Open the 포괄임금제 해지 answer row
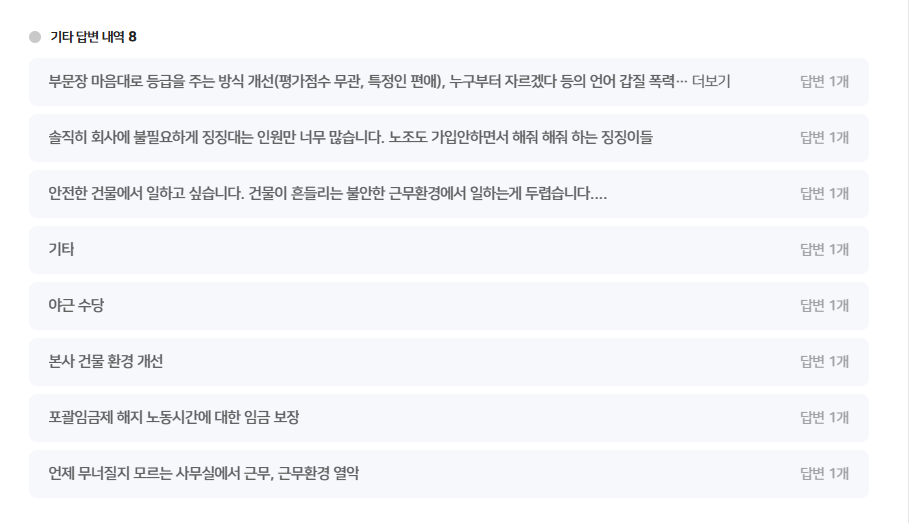Viewport: 920px width, 523px height. coord(173,417)
